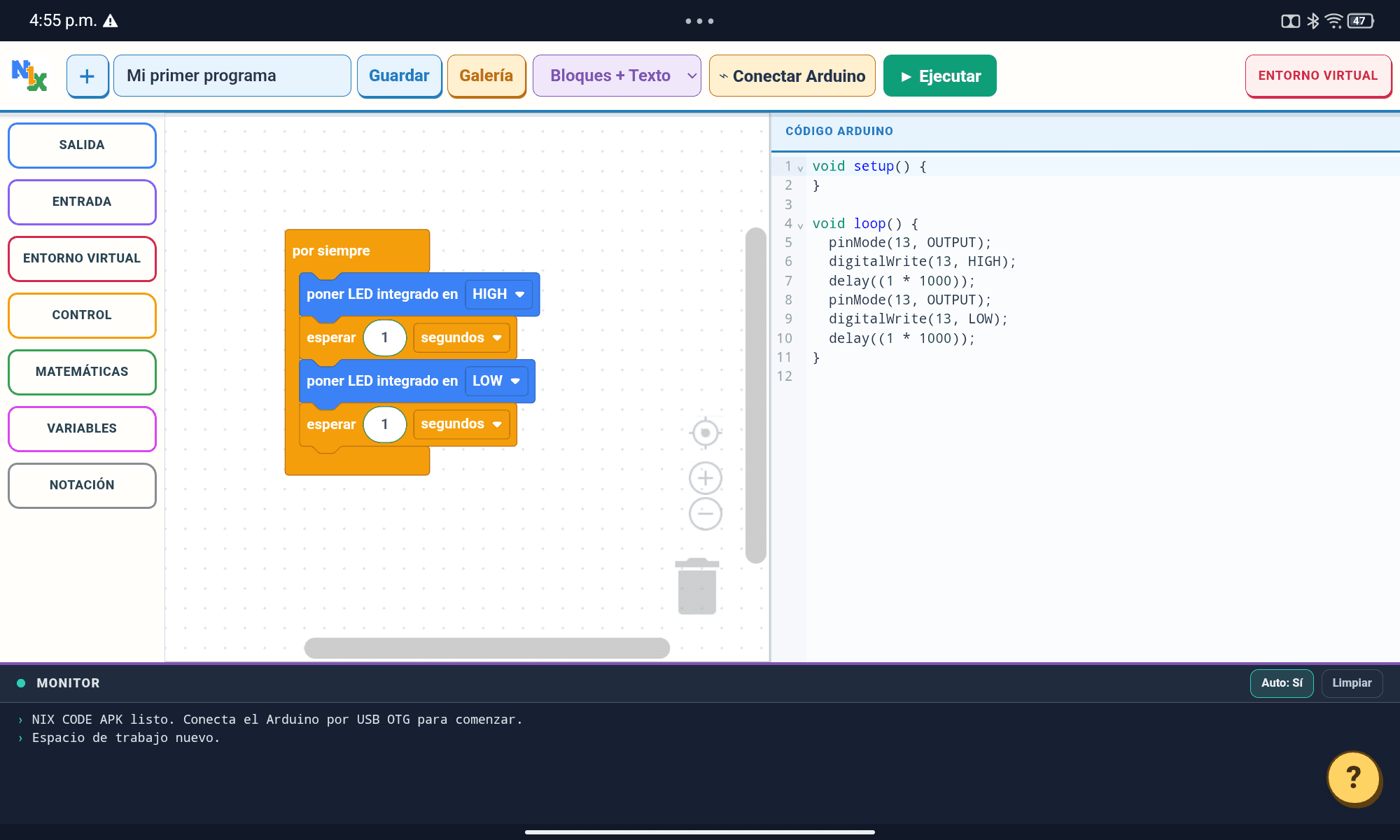Open the yellow help question mark

click(x=1354, y=778)
